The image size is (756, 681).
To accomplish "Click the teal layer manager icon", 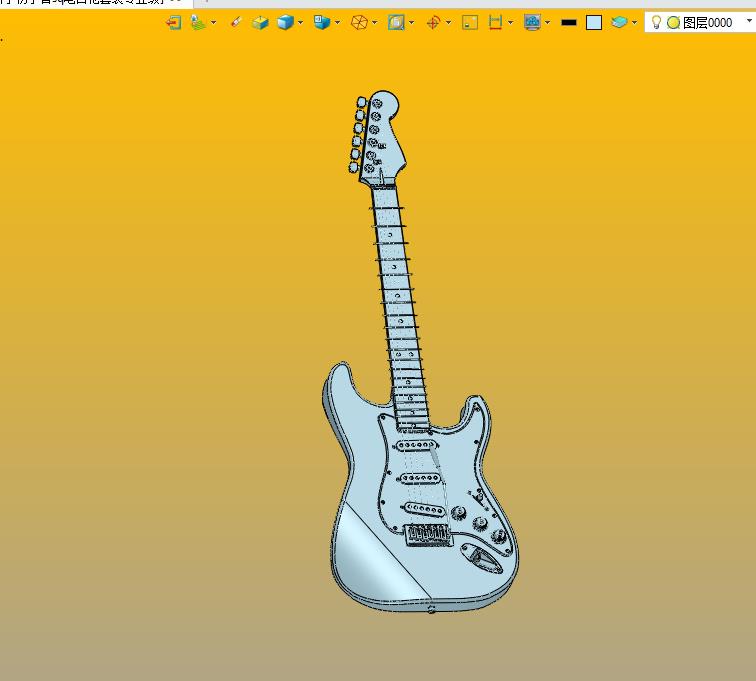I will point(619,22).
